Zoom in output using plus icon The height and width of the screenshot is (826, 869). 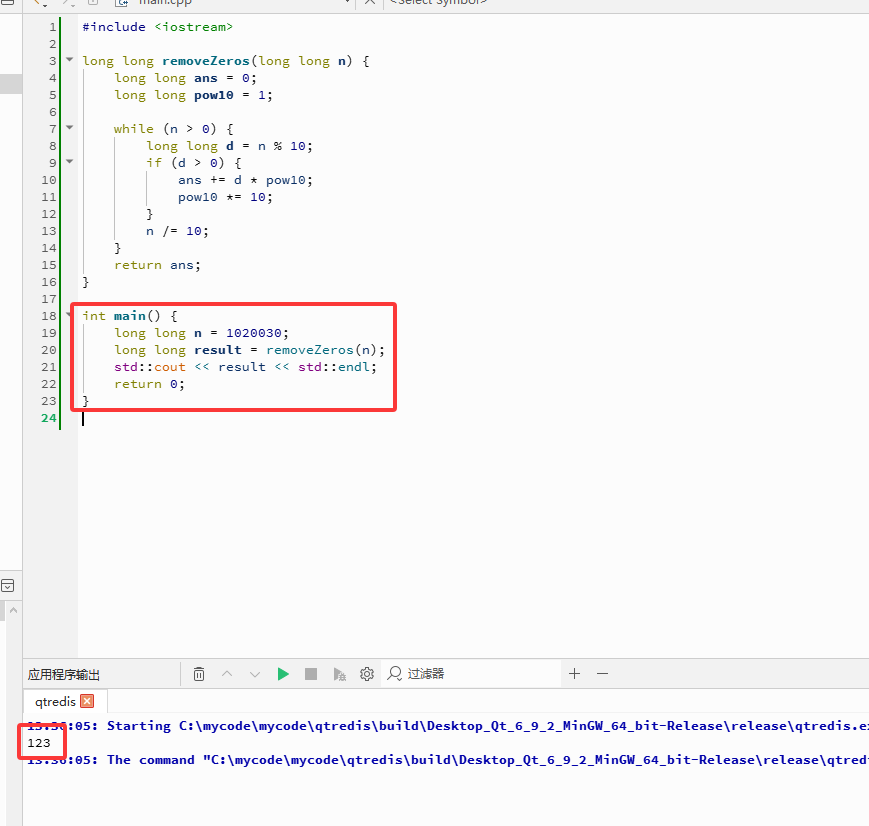tap(574, 674)
